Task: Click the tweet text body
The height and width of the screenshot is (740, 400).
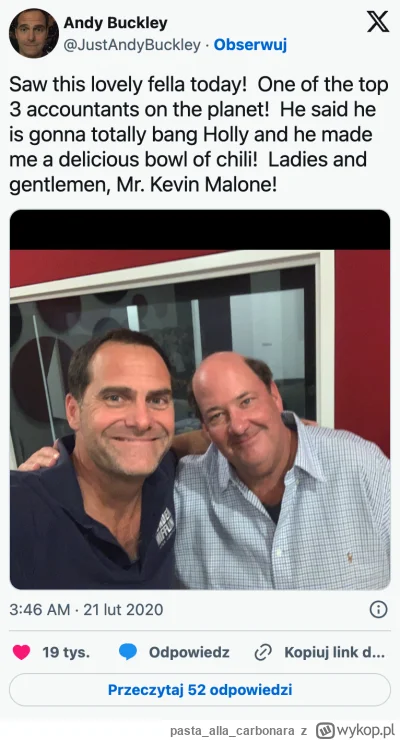Action: pos(199,135)
